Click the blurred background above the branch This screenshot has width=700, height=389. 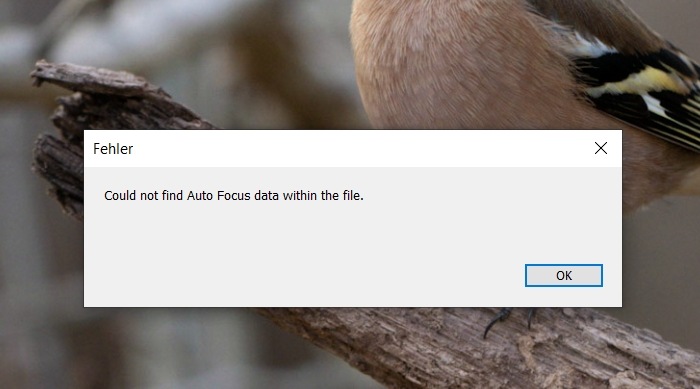[201, 40]
